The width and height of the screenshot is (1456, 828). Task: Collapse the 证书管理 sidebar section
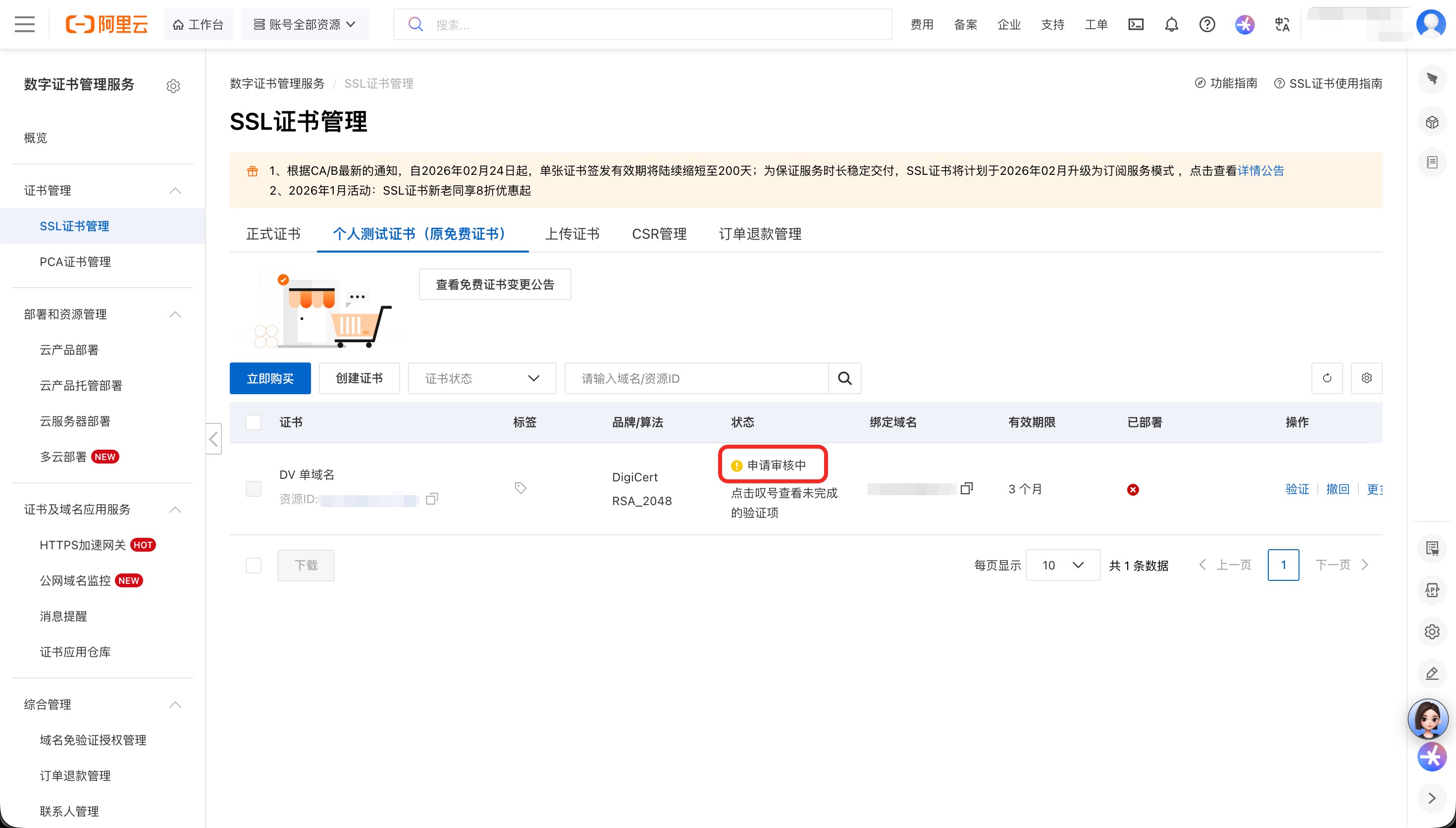176,191
